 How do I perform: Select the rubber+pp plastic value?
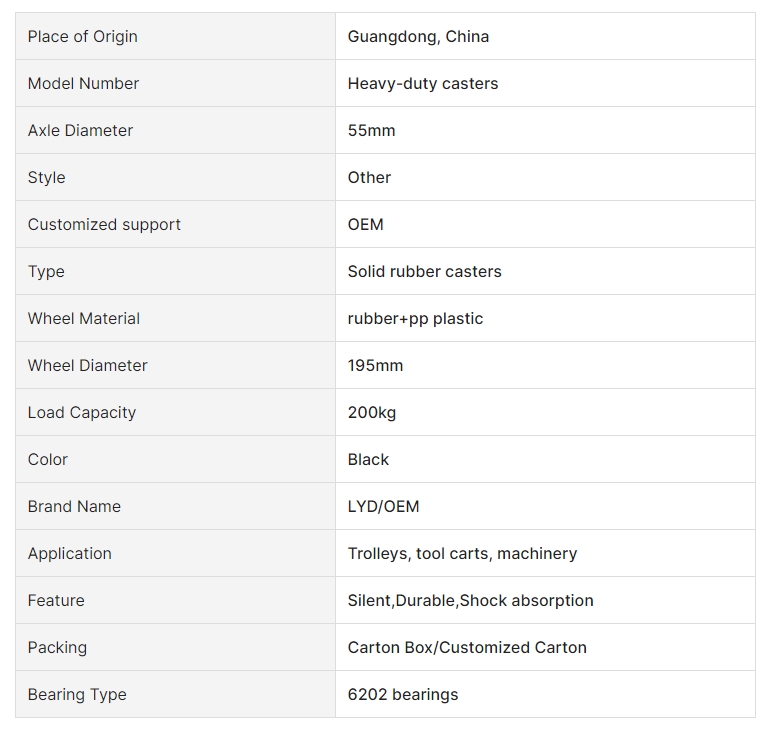tap(415, 319)
